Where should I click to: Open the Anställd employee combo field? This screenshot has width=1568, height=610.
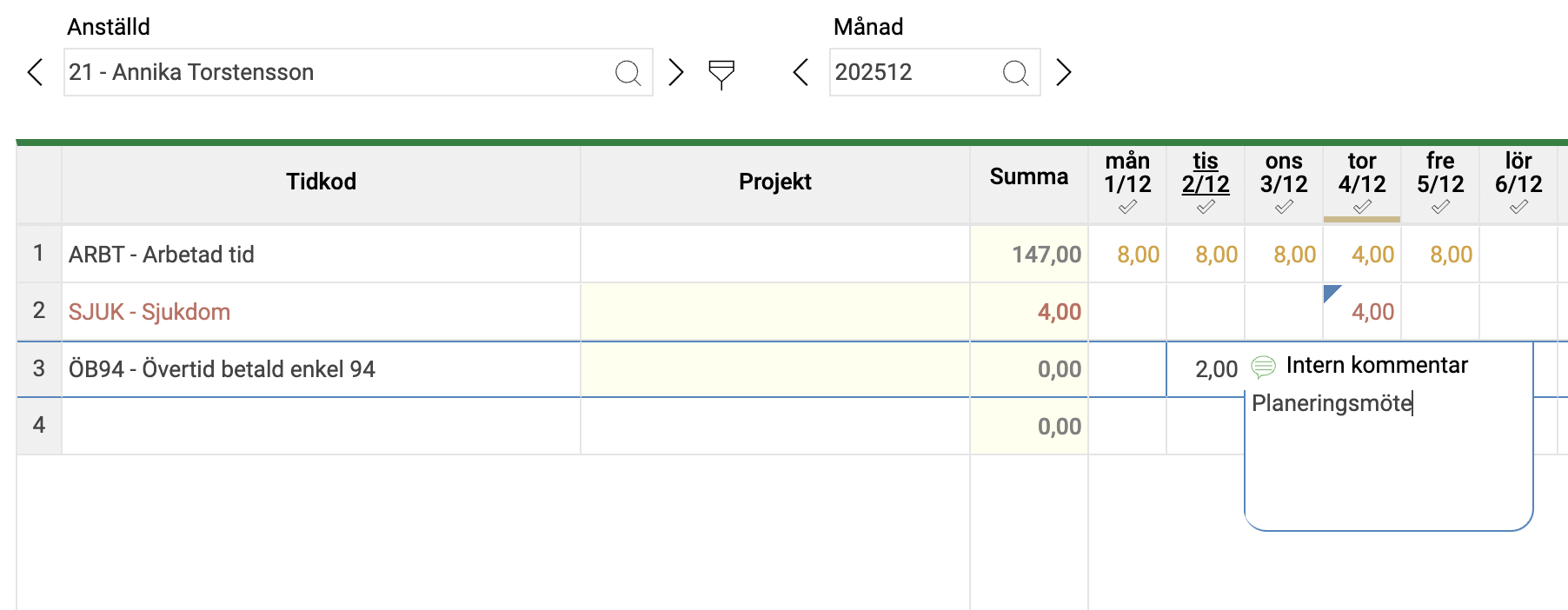click(339, 72)
